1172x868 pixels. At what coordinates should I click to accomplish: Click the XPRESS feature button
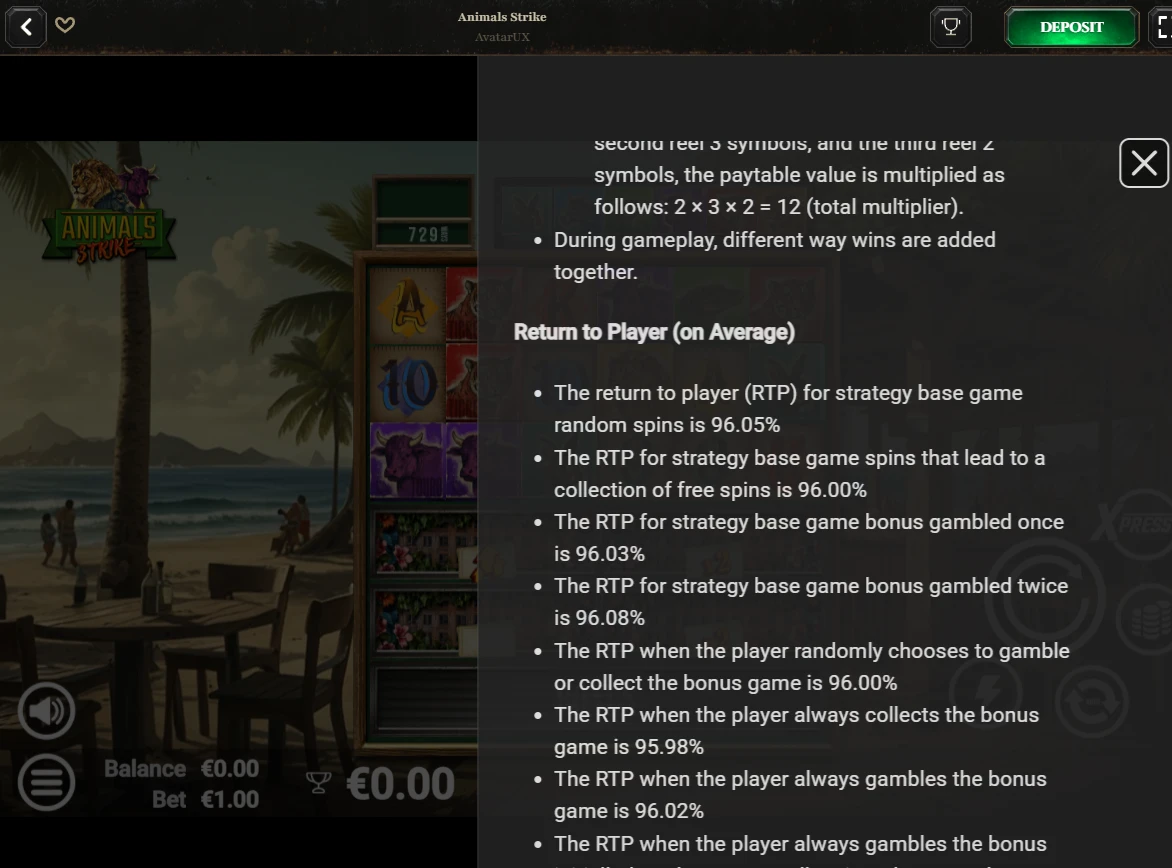(x=1138, y=524)
